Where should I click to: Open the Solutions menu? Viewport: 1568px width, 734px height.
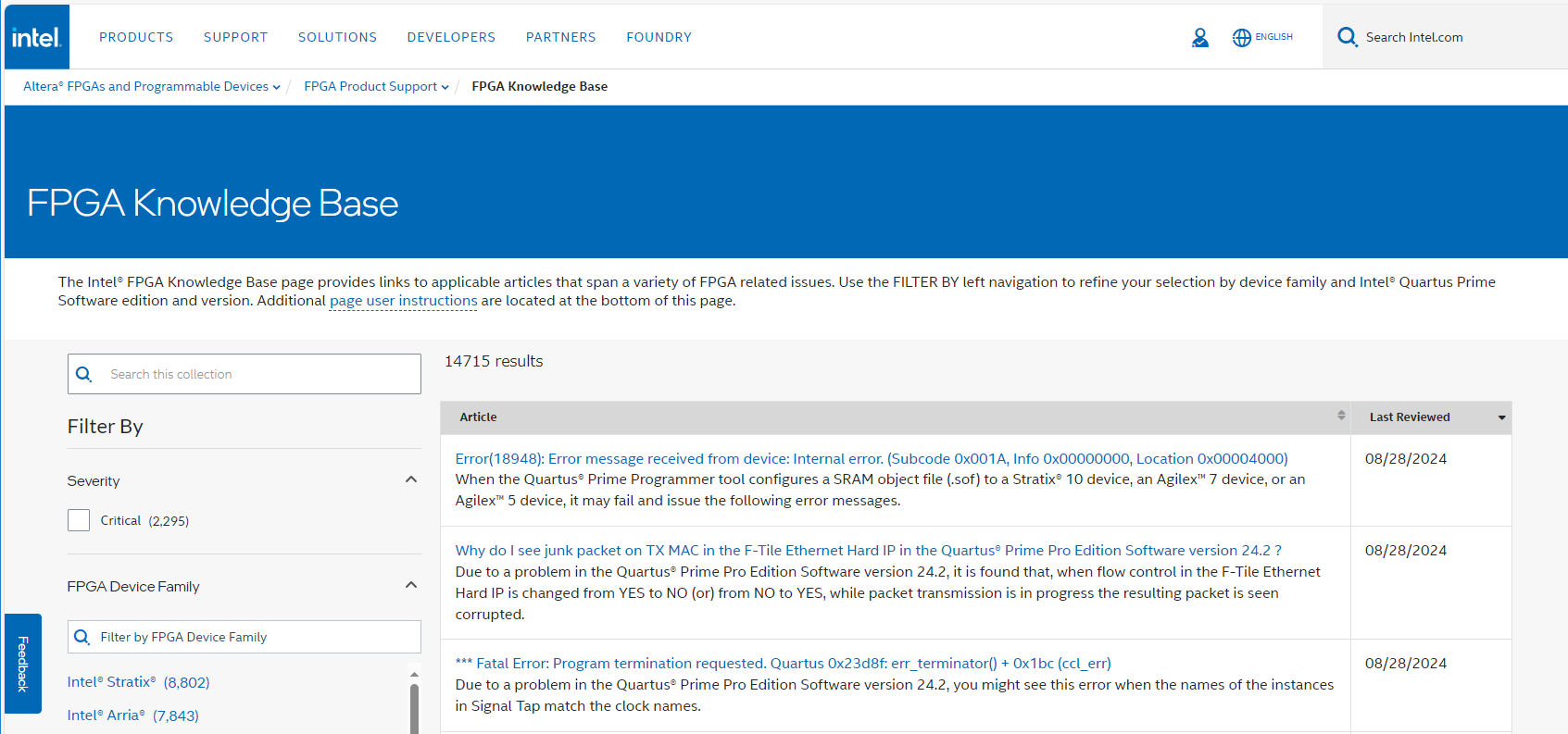(337, 37)
